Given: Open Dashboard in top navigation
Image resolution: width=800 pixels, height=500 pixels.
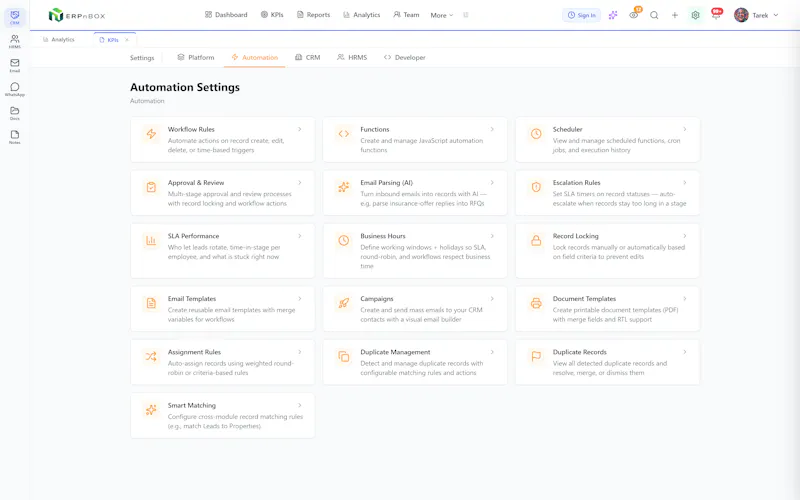Looking at the screenshot, I should click(226, 15).
